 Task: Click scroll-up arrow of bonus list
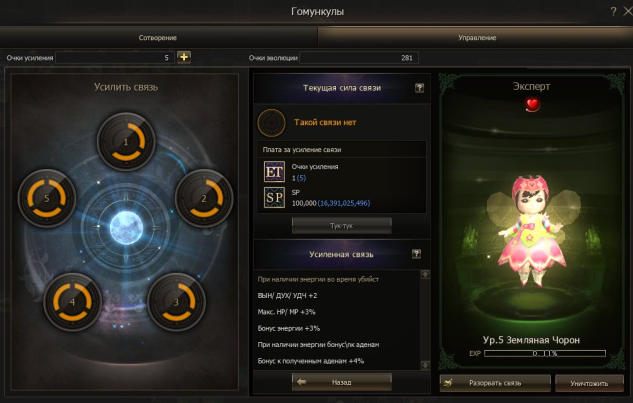pos(425,275)
